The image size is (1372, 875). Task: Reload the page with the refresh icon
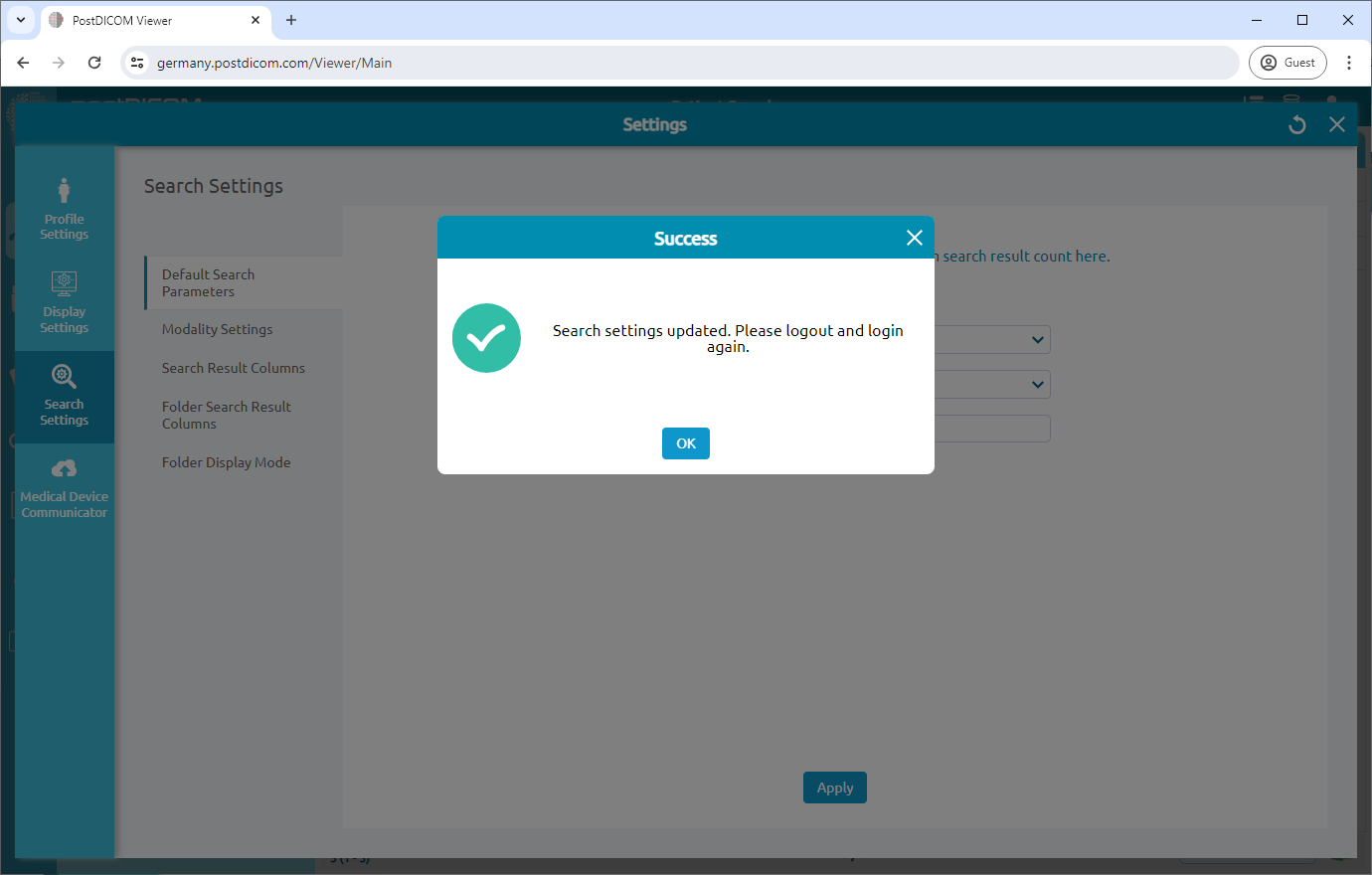94,62
